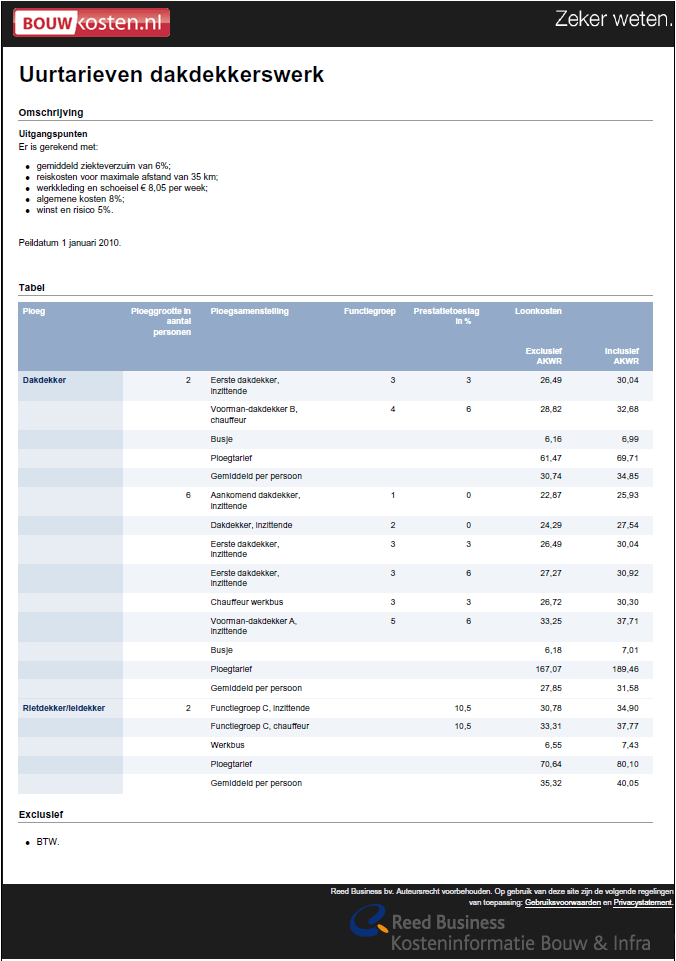The height and width of the screenshot is (961, 676).
Task: Click the value 34,85
Action: [x=628, y=476]
